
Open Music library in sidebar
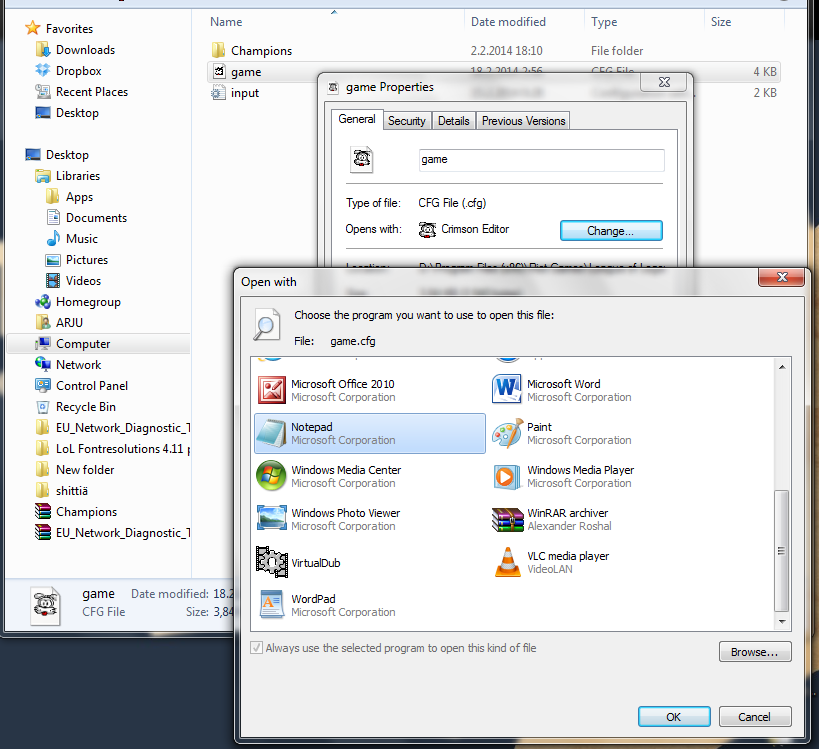coord(81,239)
